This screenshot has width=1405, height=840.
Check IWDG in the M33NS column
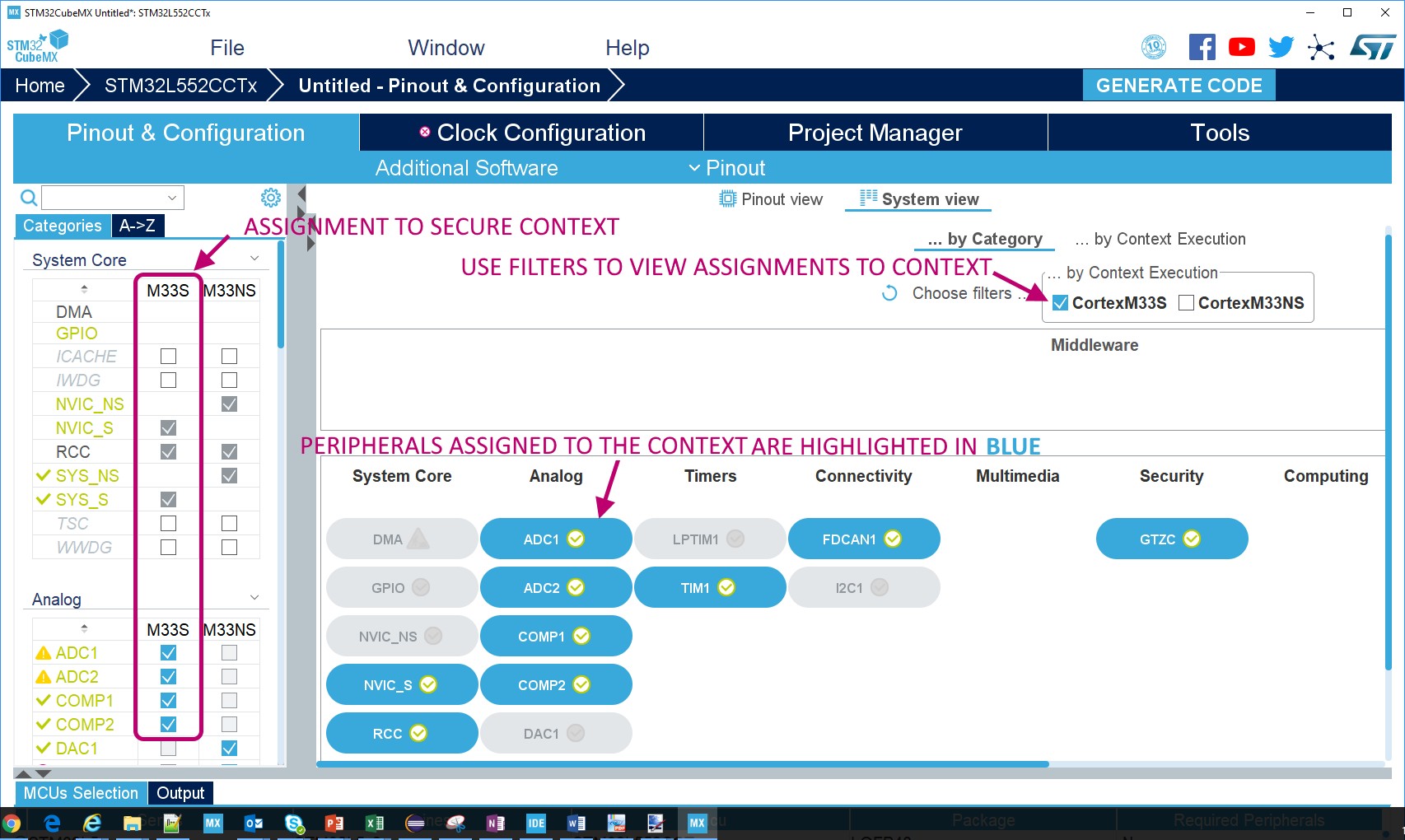(x=229, y=380)
